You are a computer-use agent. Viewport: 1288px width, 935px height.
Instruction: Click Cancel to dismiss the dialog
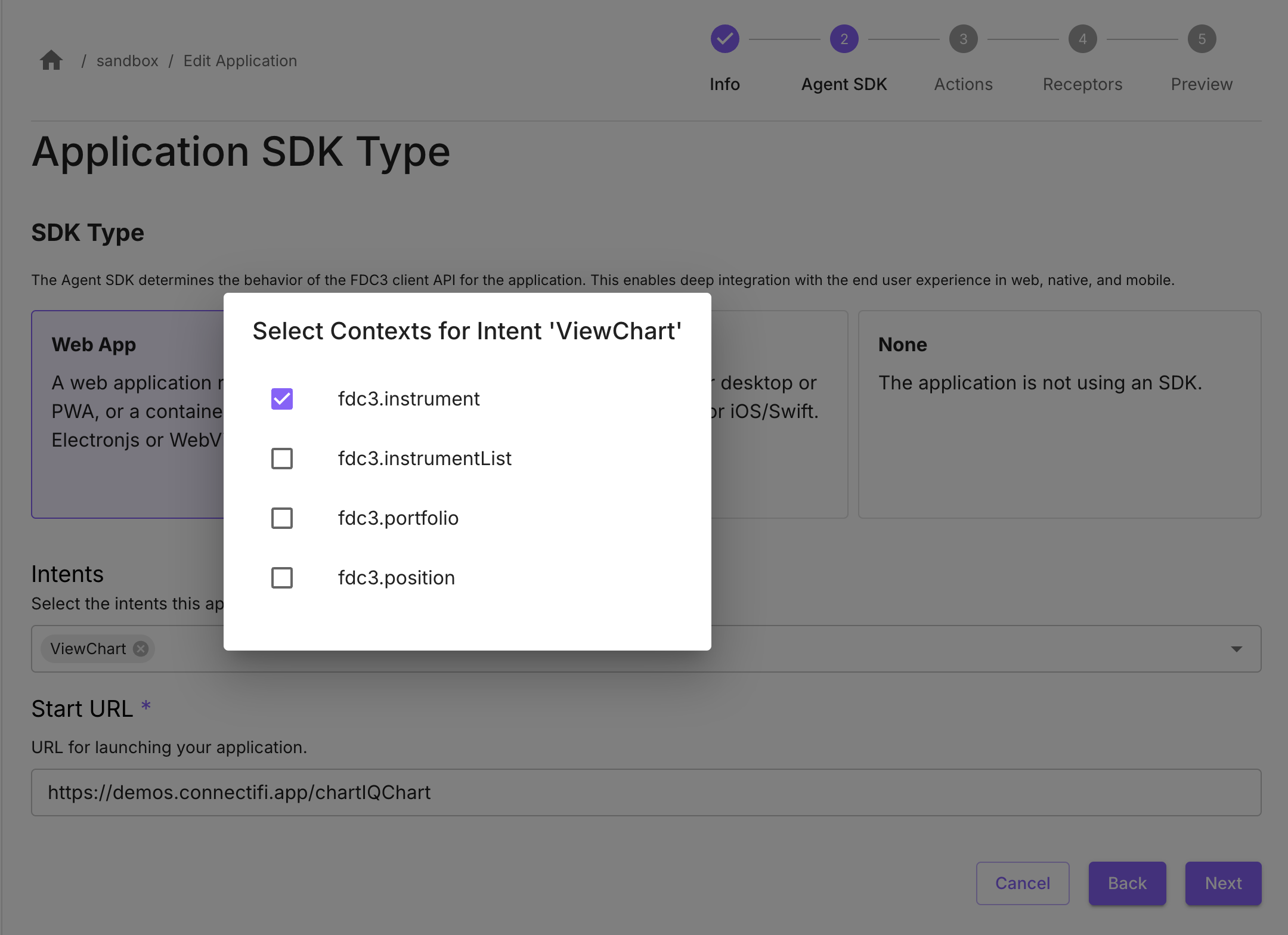pyautogui.click(x=1022, y=883)
